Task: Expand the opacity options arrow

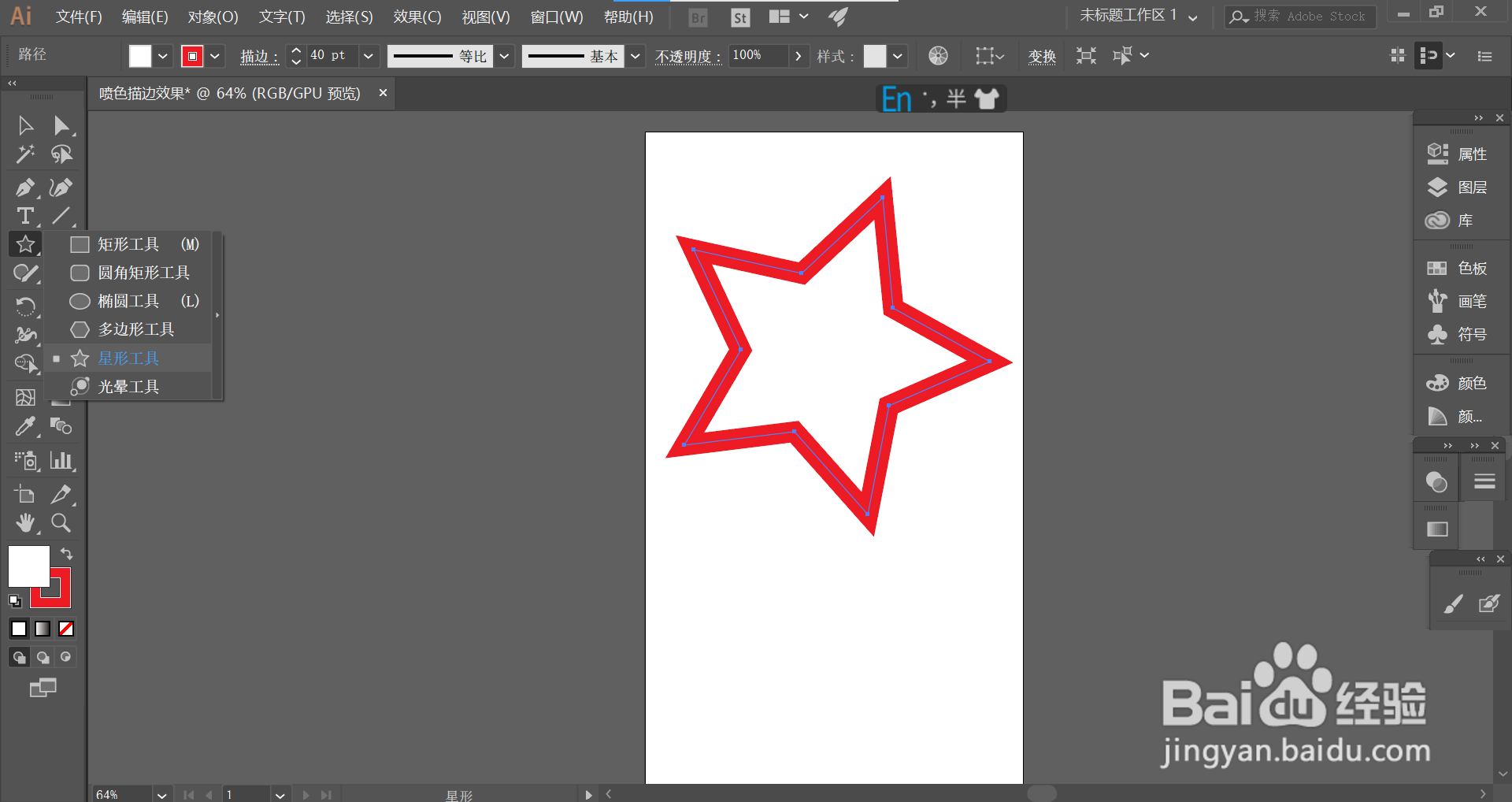Action: point(799,57)
